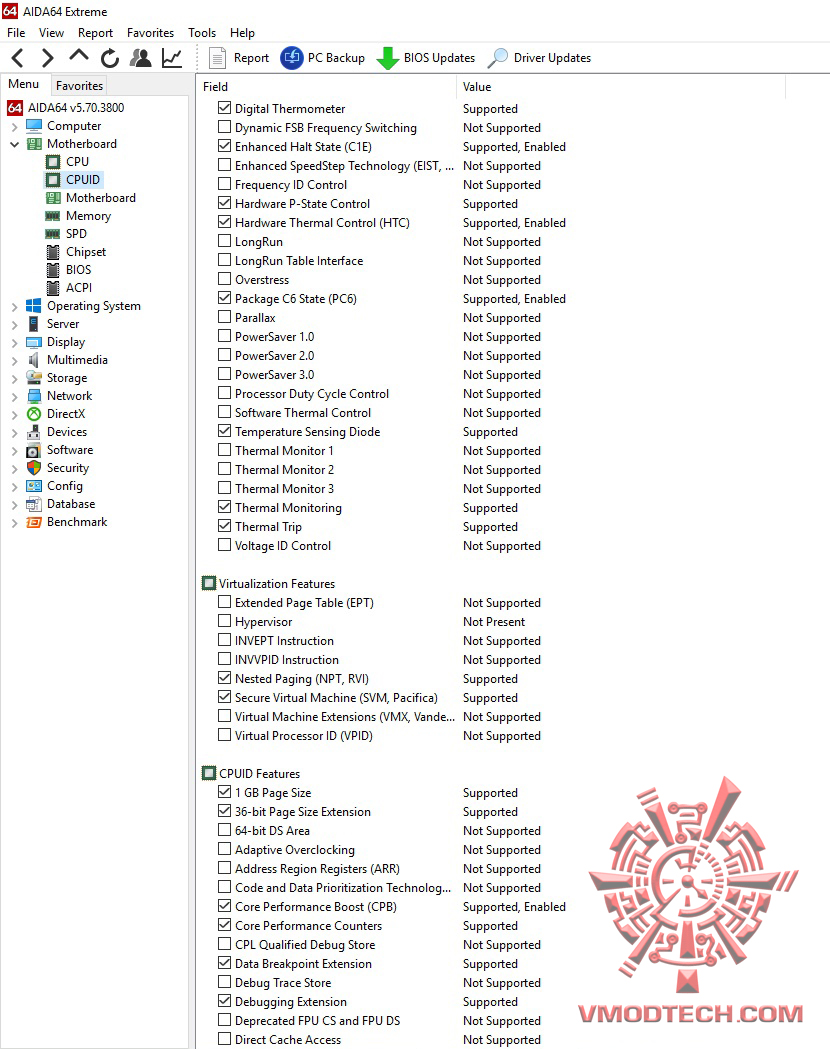Click the SPD module icon in tree
This screenshot has height=1049, width=830.
(53, 234)
